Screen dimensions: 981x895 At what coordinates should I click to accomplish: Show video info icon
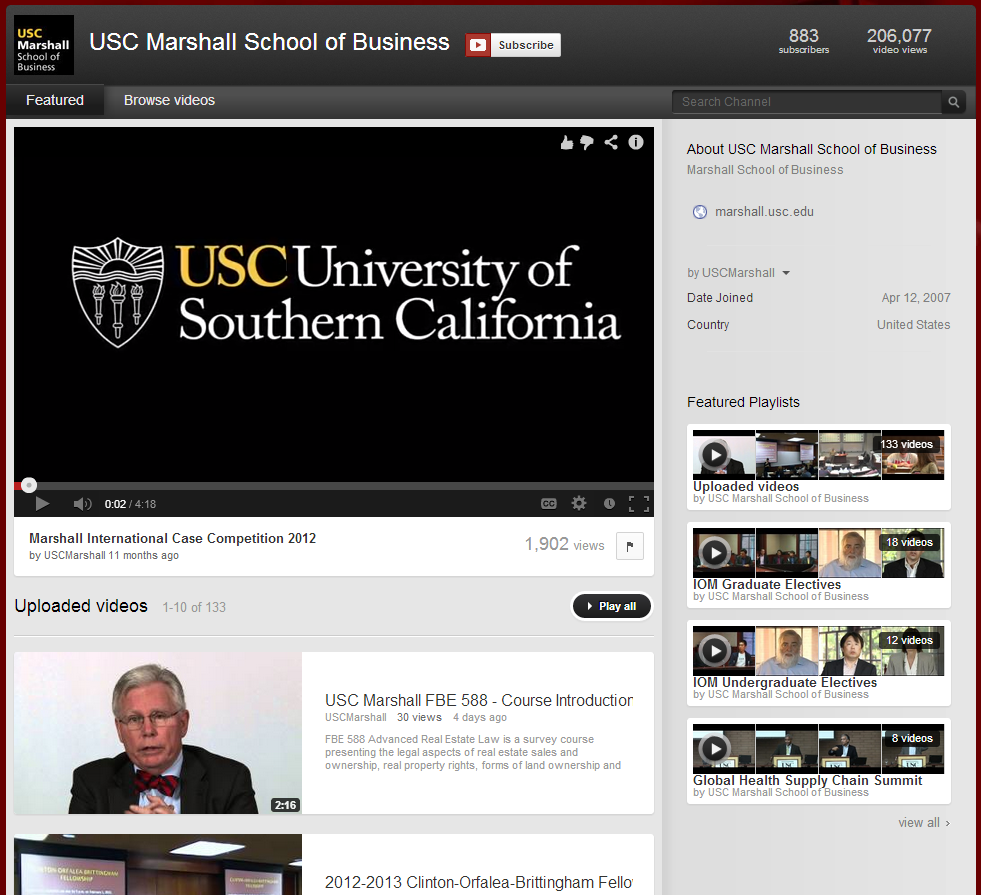pos(636,143)
